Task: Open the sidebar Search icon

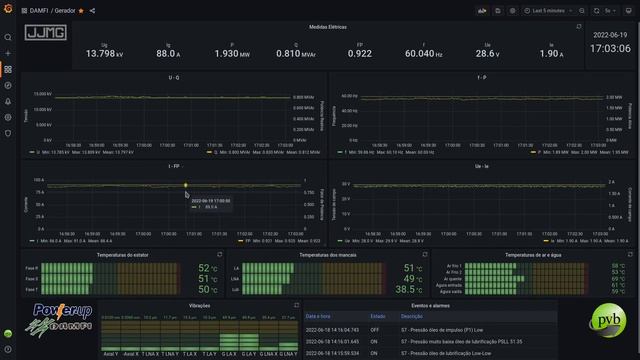Action: 8,38
